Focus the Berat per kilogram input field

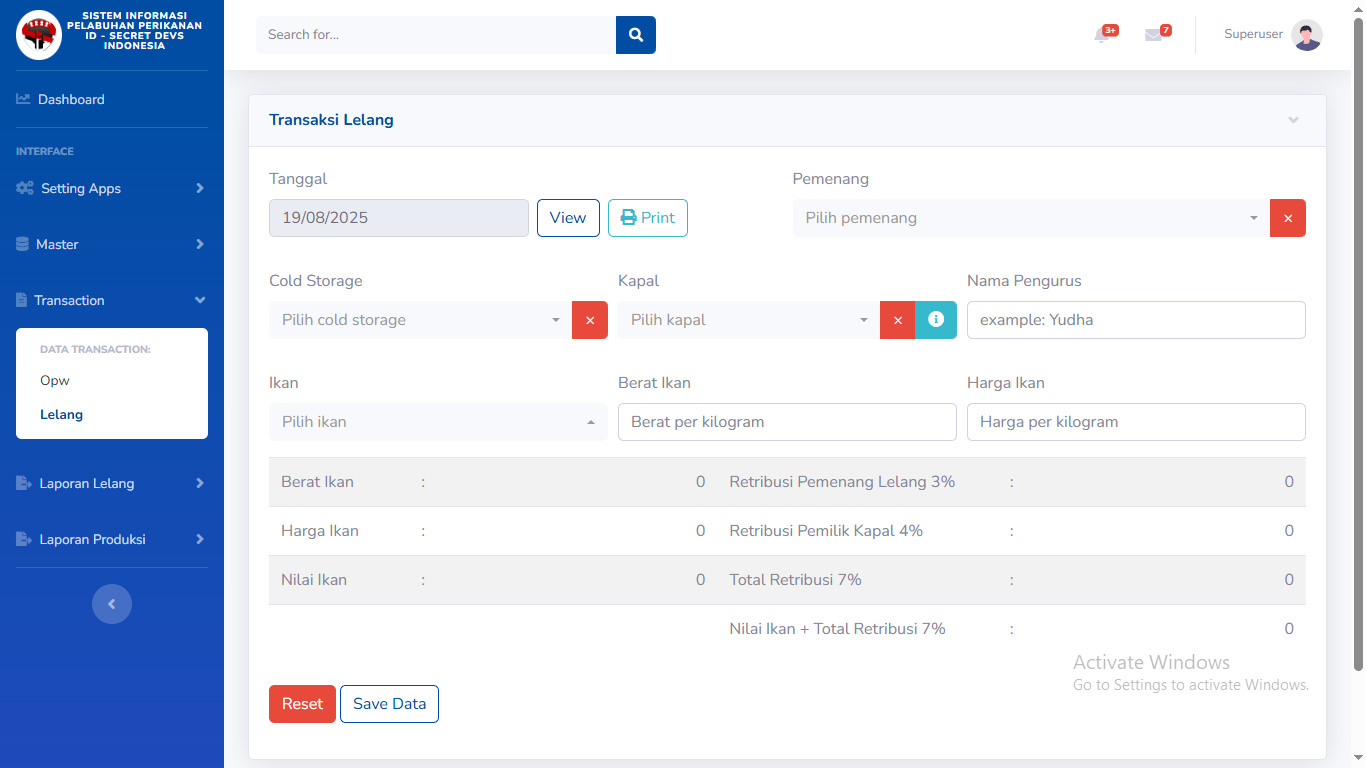[x=786, y=422]
